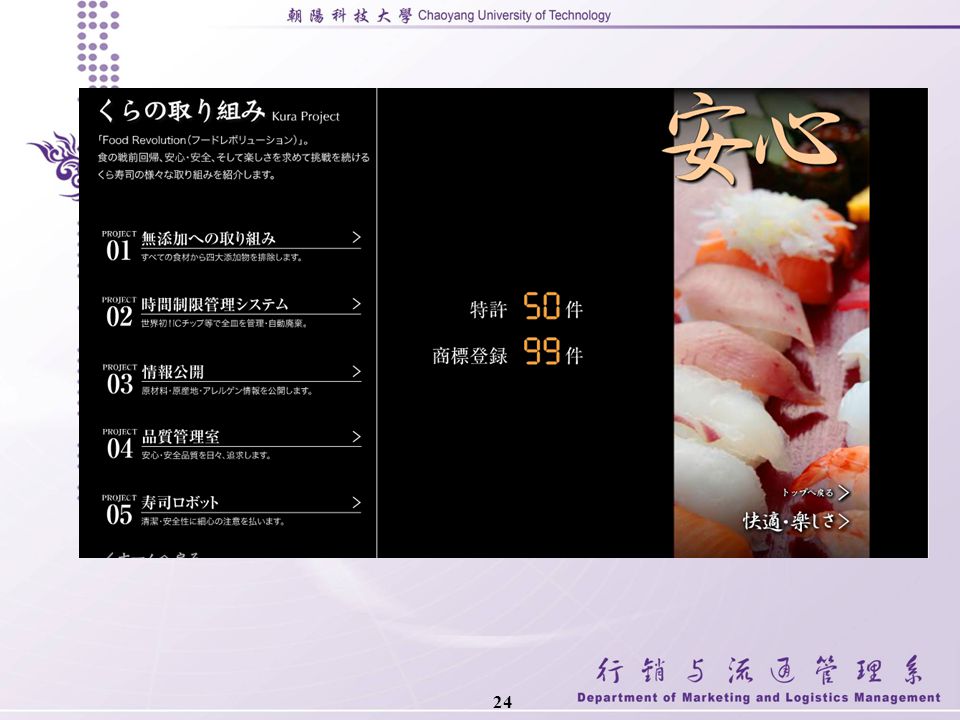Click 安心・安全品質を日々、追求します description
The image size is (960, 720).
[x=206, y=455]
